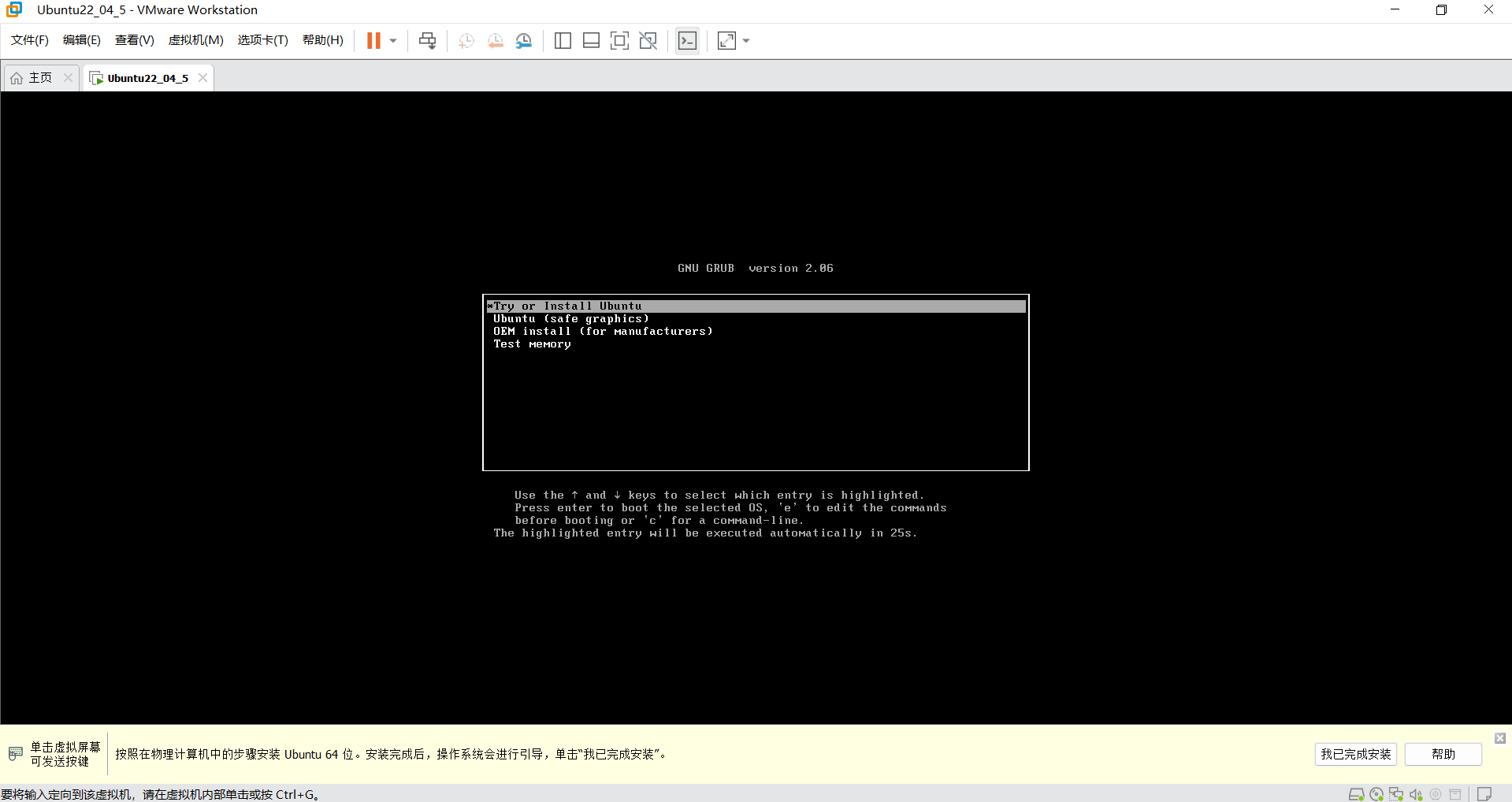Toggle the library sidebar panel

click(x=563, y=40)
